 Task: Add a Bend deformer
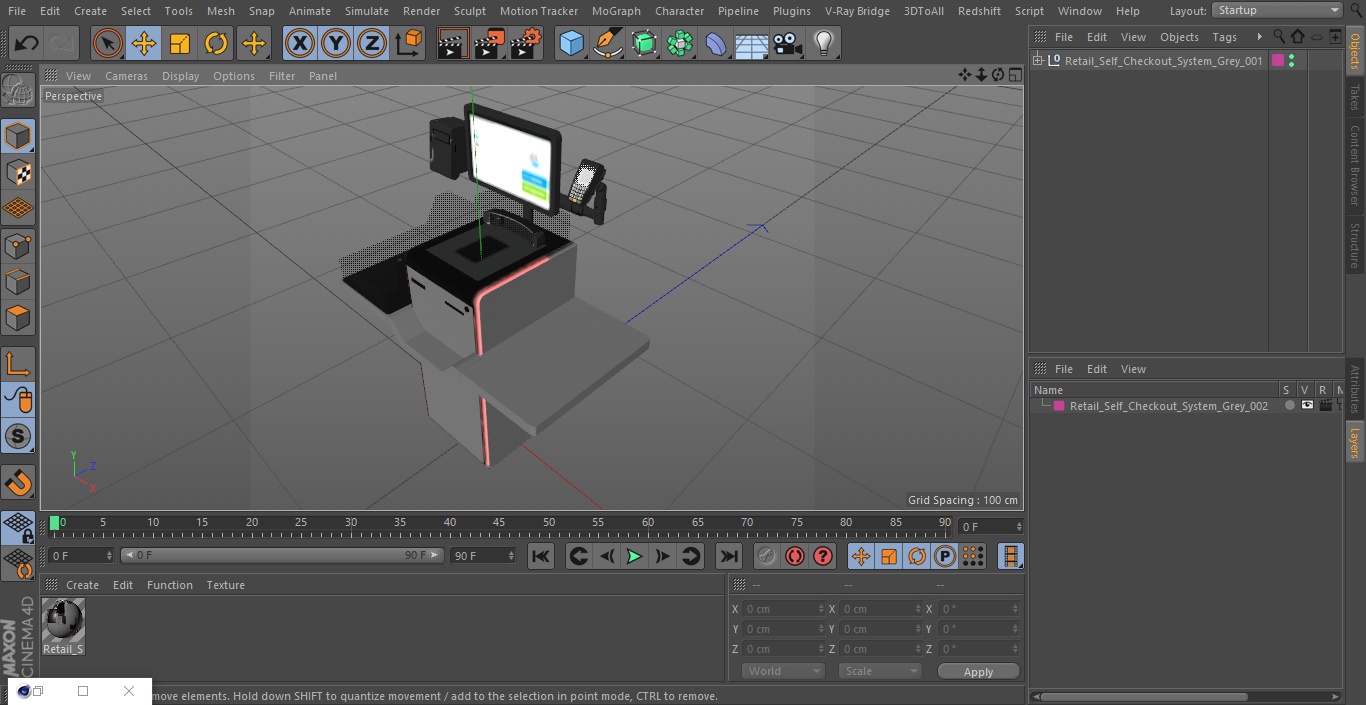click(716, 44)
